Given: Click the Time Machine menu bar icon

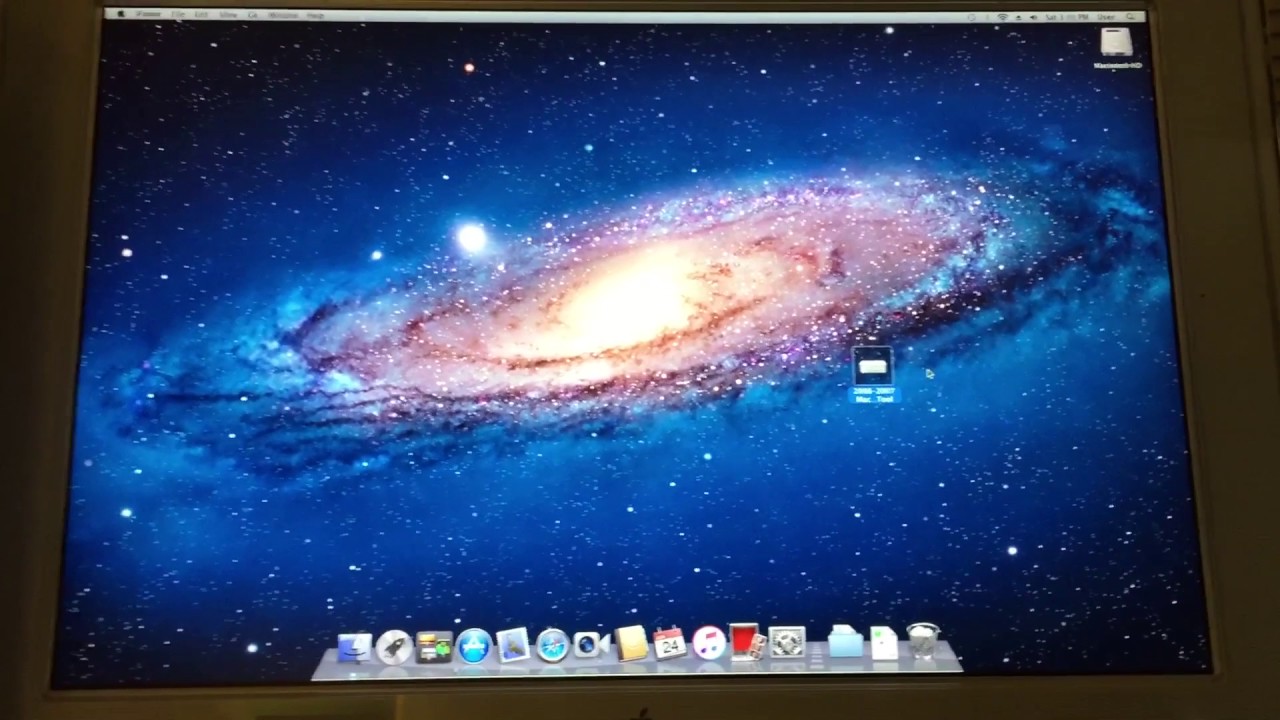Looking at the screenshot, I should click(x=972, y=17).
